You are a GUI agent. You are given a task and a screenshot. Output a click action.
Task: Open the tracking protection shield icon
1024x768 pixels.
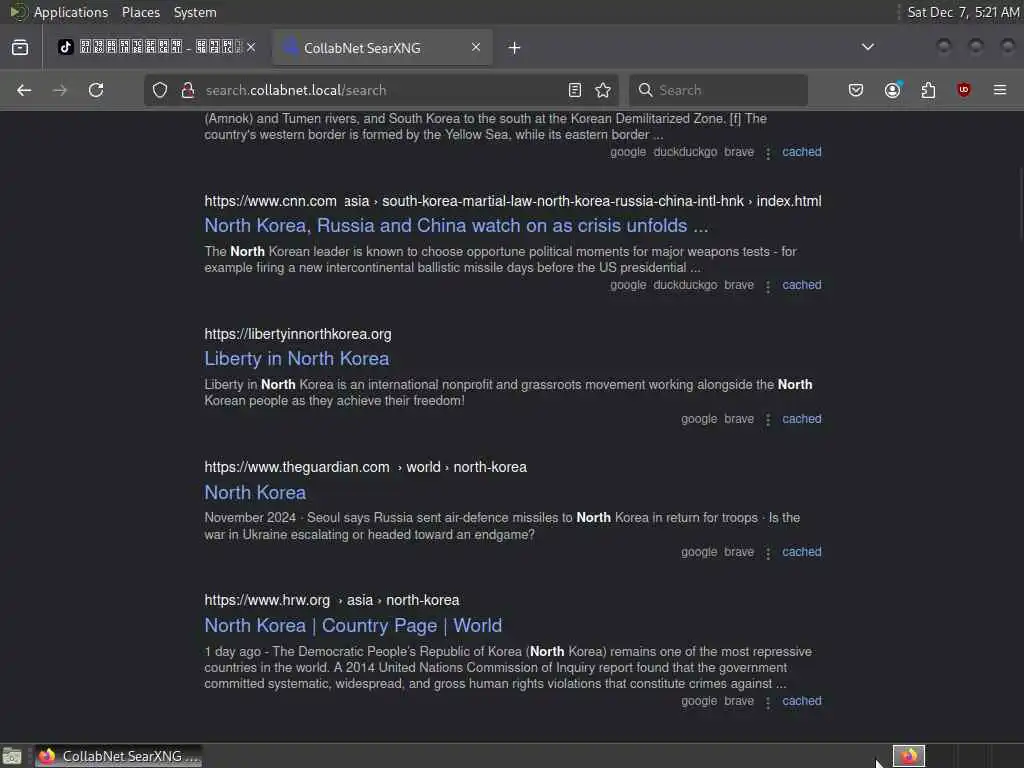tap(160, 90)
